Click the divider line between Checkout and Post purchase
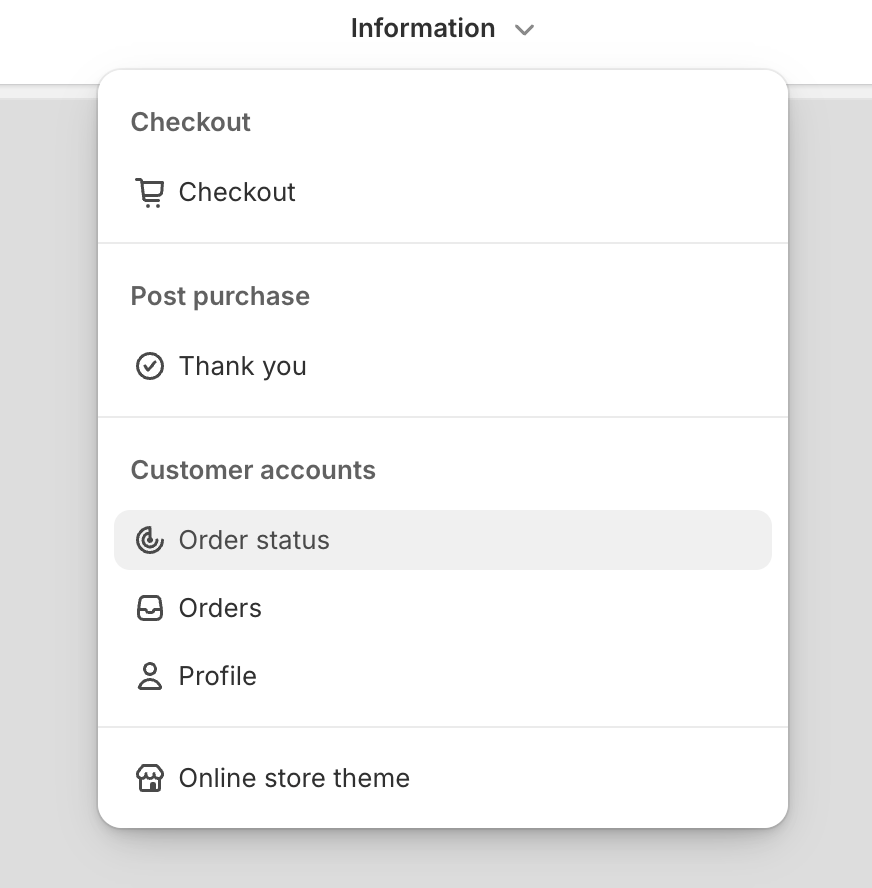Viewport: 872px width, 888px height. point(443,243)
